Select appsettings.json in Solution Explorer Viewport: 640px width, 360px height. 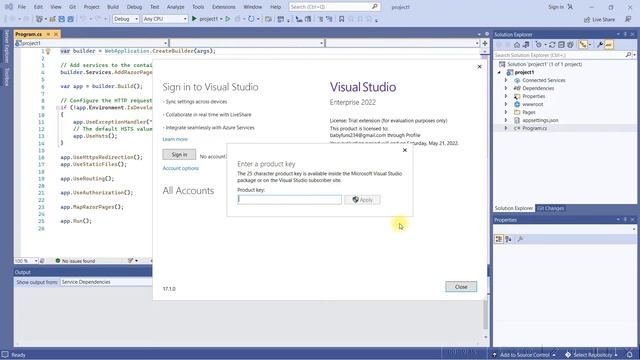tap(540, 120)
